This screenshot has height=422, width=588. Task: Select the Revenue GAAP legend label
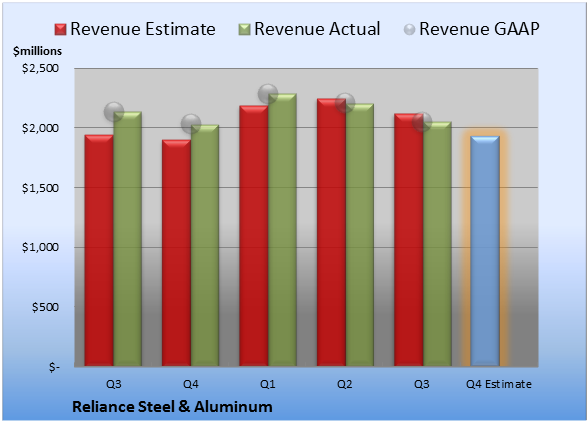[x=479, y=29]
